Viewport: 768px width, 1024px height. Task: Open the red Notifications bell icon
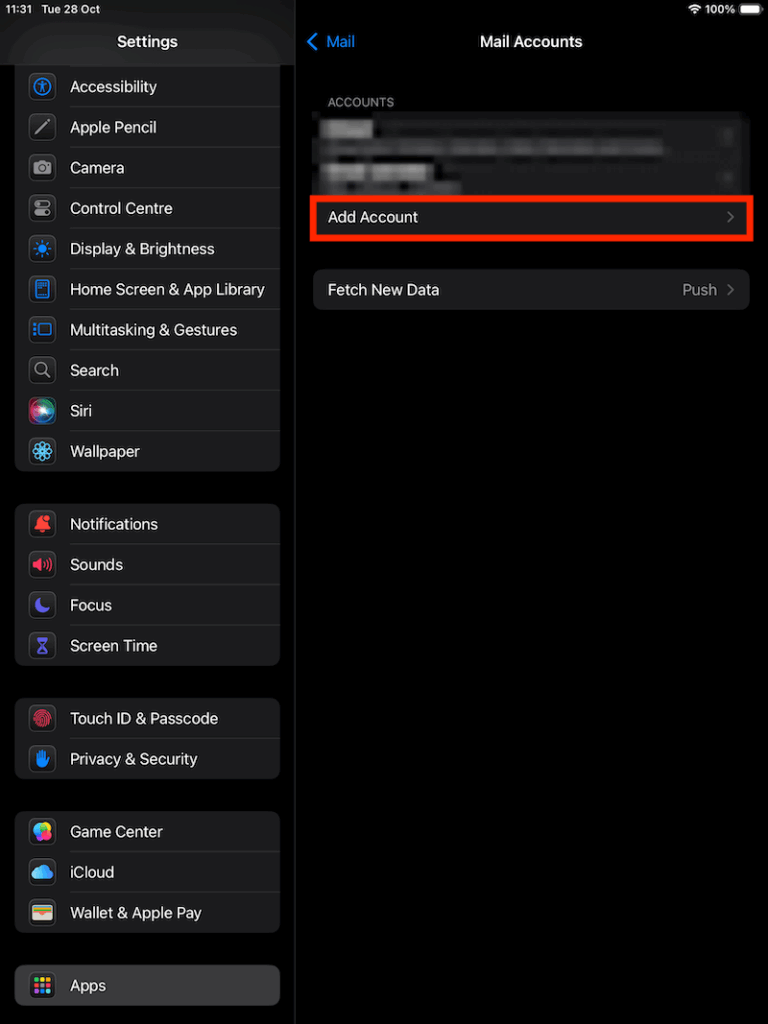tap(42, 524)
